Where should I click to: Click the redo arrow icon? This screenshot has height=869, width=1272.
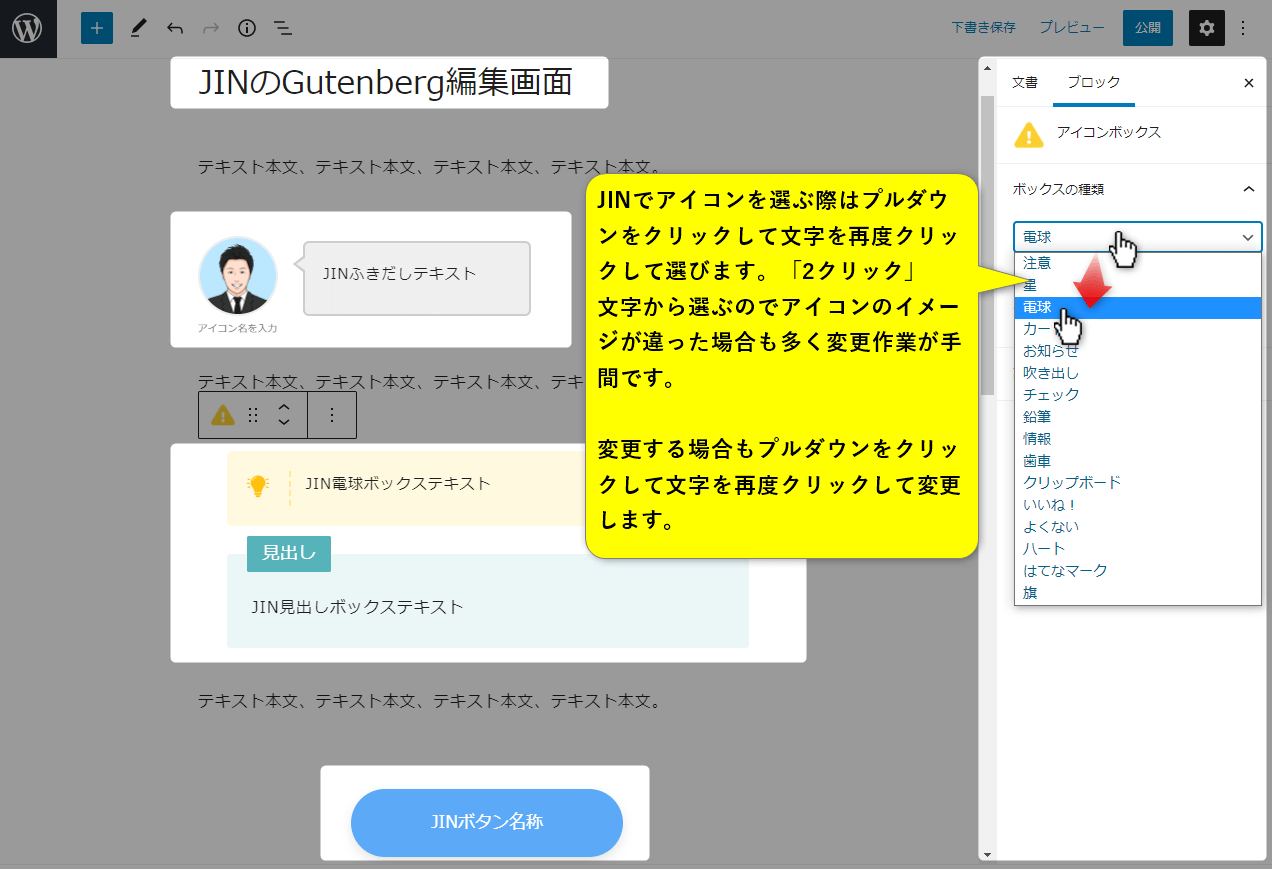(211, 28)
